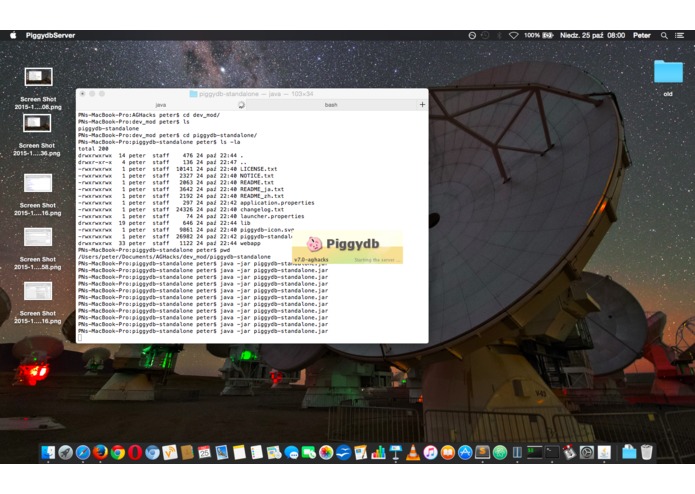This screenshot has width=695, height=494.
Task: Click the date and time in menu bar
Action: 592,35
